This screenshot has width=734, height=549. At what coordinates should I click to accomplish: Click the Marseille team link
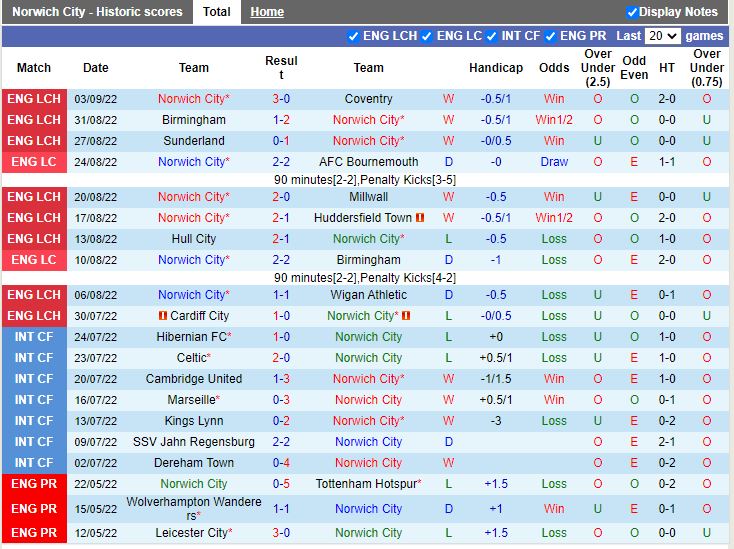coord(191,400)
